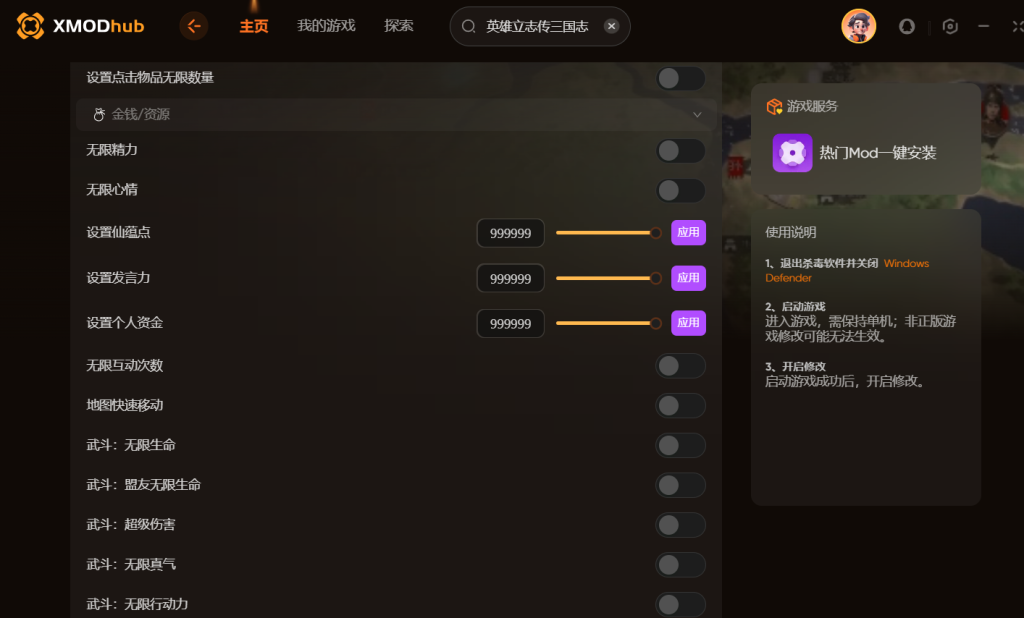The height and width of the screenshot is (618, 1024).
Task: Click the purple 热门Mod一键安装 icon
Action: (792, 153)
